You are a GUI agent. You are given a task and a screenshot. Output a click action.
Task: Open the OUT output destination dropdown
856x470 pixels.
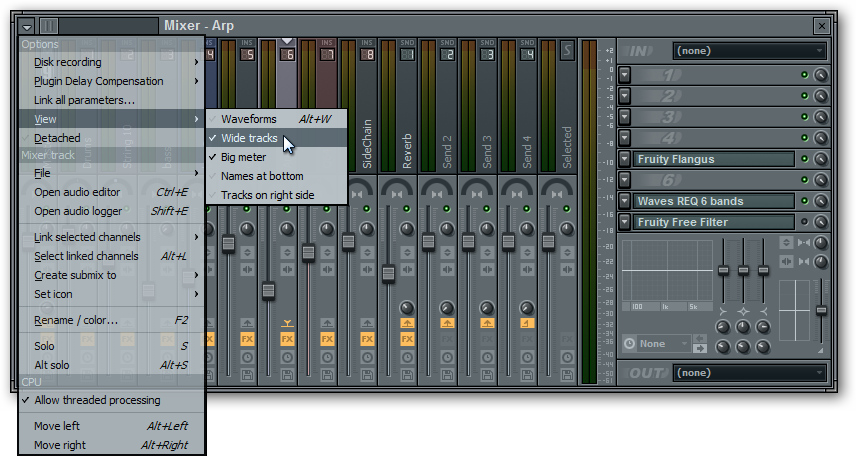[x=750, y=373]
